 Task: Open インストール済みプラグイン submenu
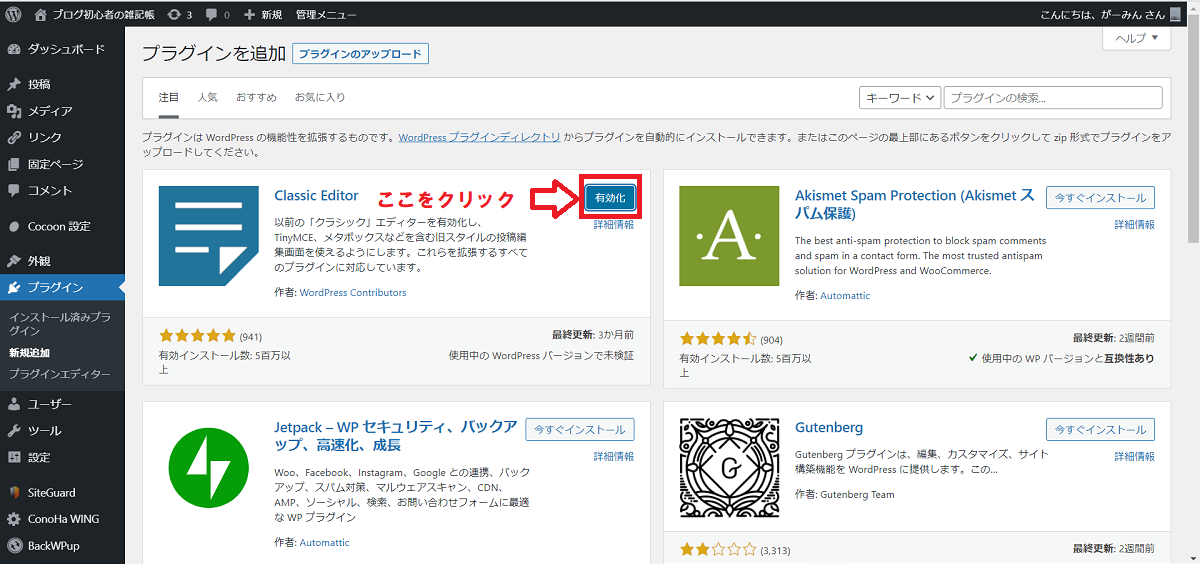(59, 323)
